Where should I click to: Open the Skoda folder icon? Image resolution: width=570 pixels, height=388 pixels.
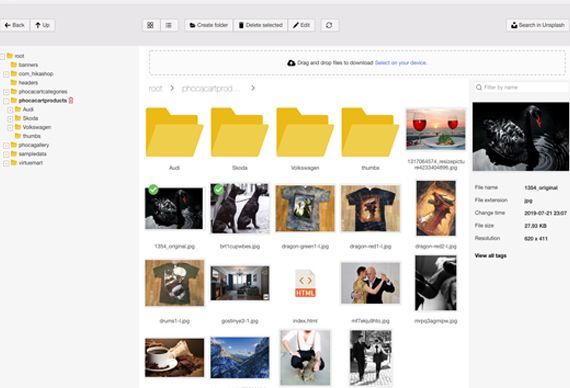(240, 132)
